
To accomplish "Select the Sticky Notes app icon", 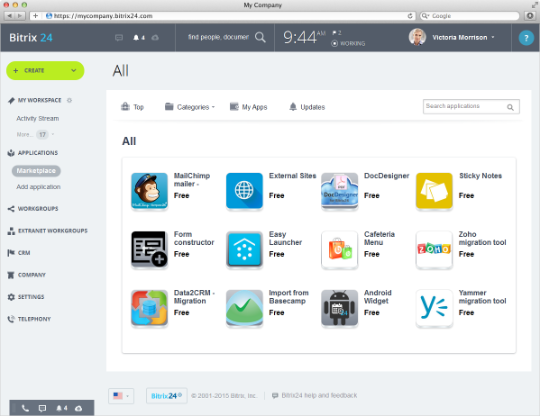I will click(x=434, y=191).
